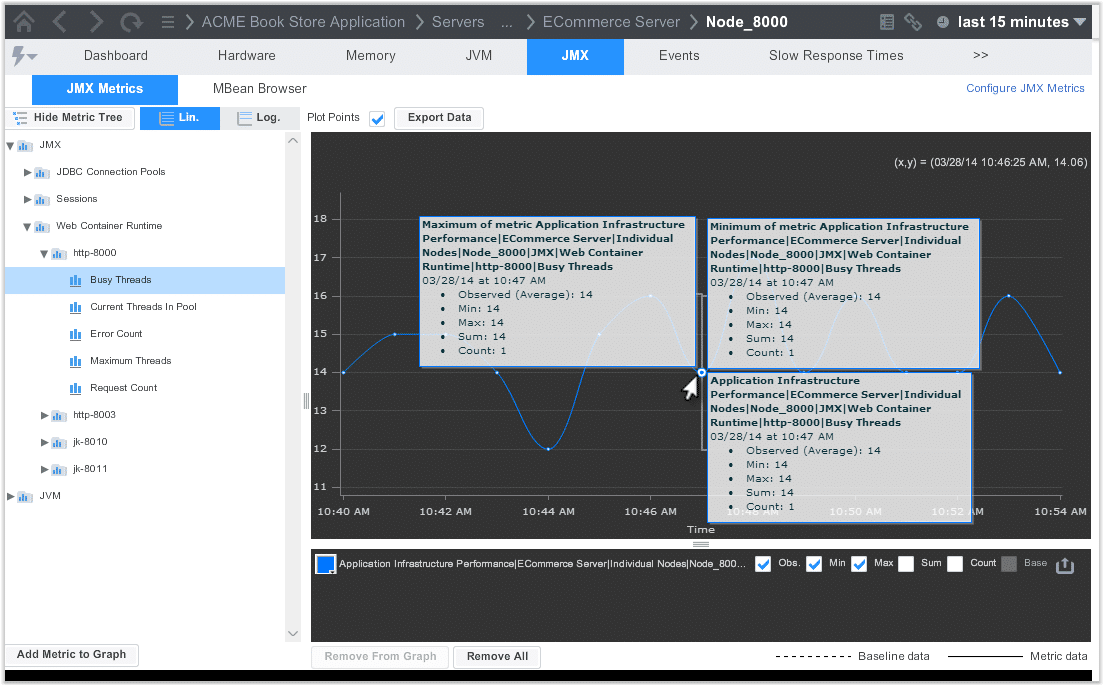
Task: Open the Configure JMX Metrics link
Action: [x=1025, y=88]
